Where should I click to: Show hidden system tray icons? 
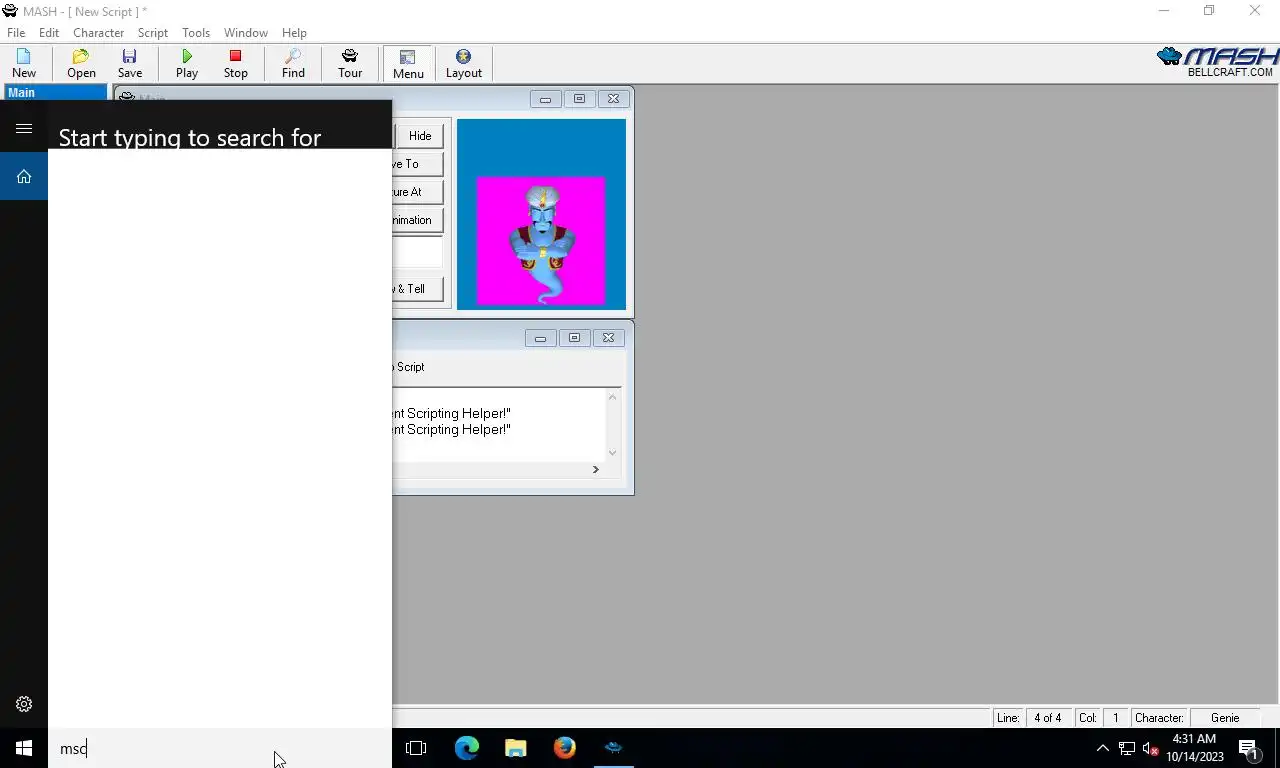[1102, 748]
